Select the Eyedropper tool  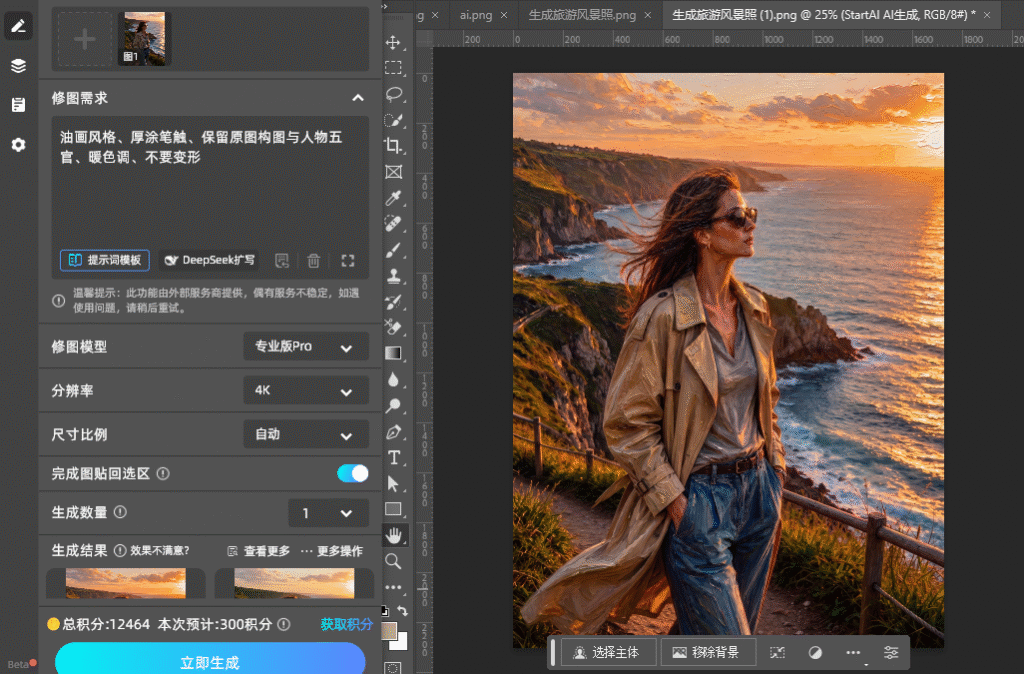pos(393,198)
